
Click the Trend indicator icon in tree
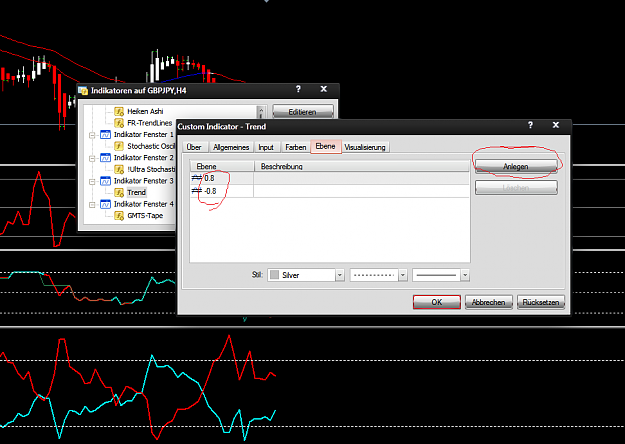click(119, 193)
